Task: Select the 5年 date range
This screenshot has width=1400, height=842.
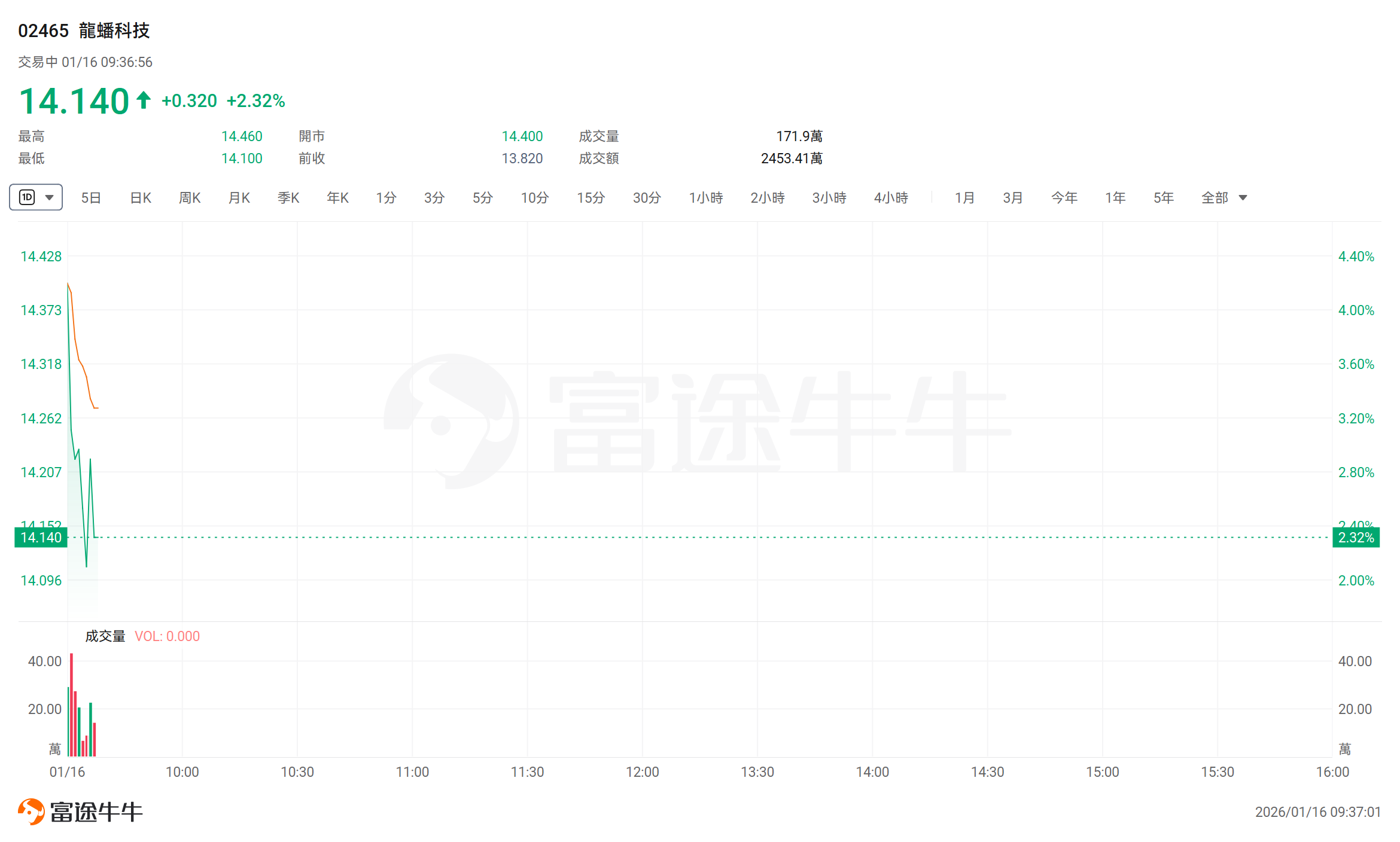Action: [x=1163, y=197]
